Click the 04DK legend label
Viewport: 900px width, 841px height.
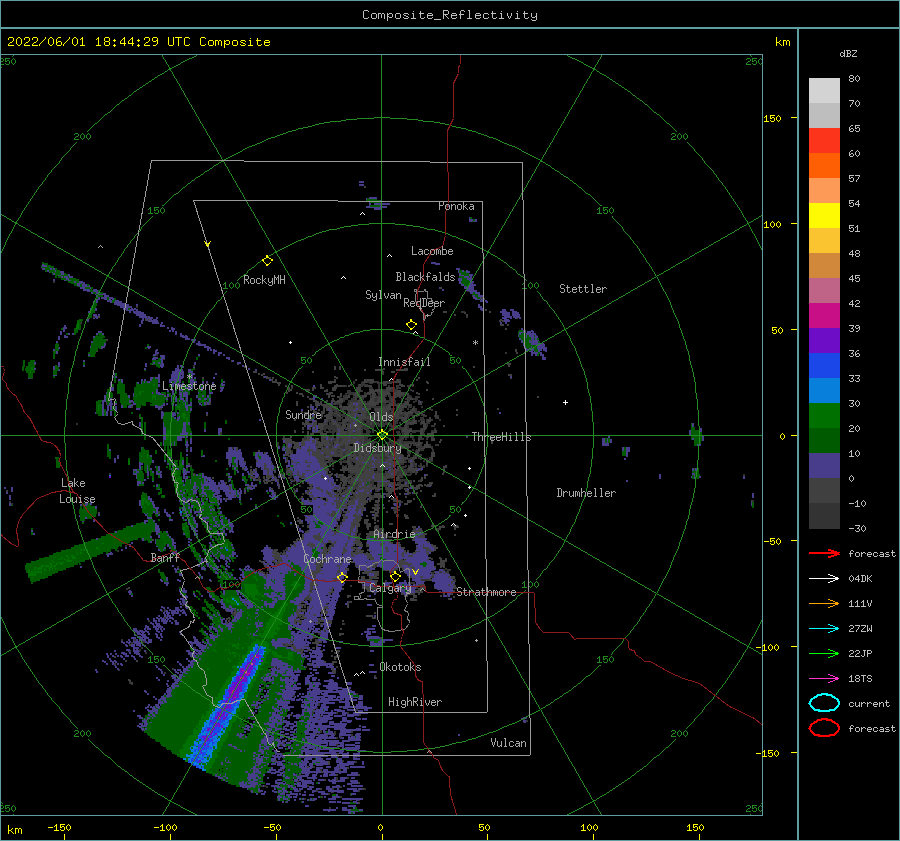[860, 578]
